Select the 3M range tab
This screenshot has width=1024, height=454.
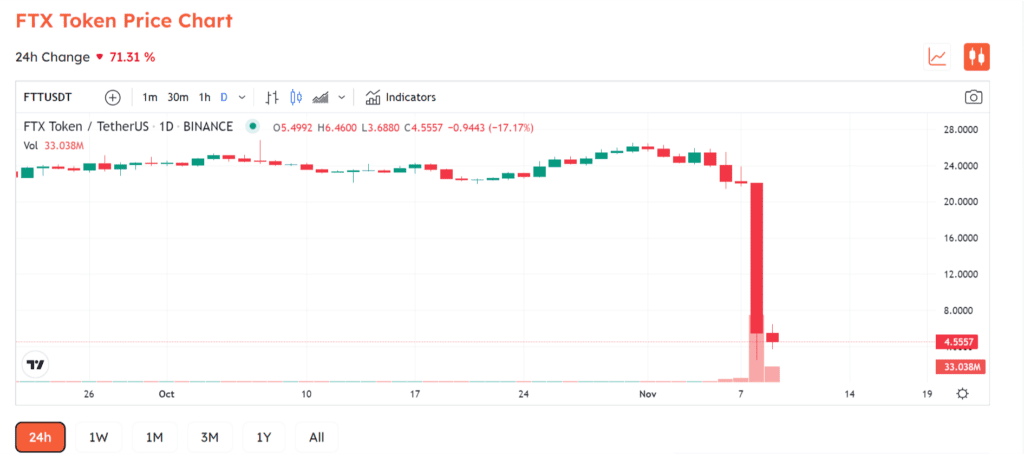[x=209, y=437]
